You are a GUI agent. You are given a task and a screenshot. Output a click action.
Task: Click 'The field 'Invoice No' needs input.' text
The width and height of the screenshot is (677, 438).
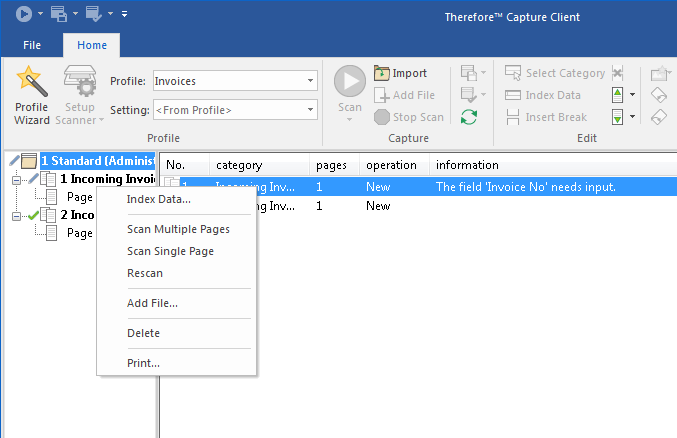525,187
